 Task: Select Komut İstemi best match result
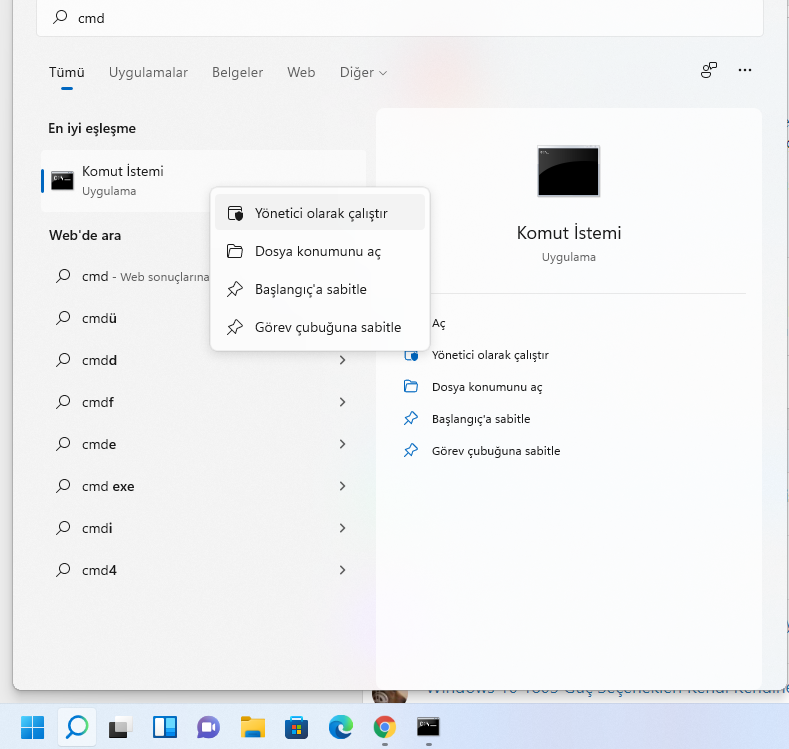[x=203, y=181]
